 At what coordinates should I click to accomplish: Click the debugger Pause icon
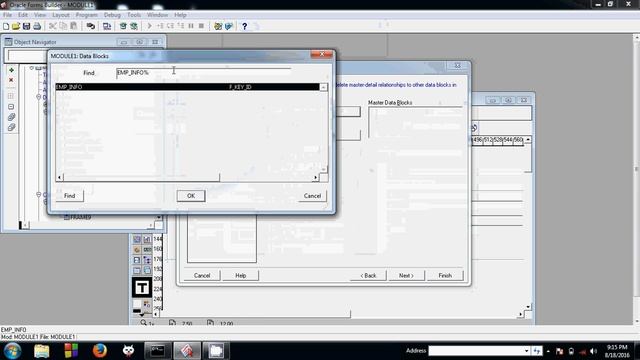click(x=191, y=26)
